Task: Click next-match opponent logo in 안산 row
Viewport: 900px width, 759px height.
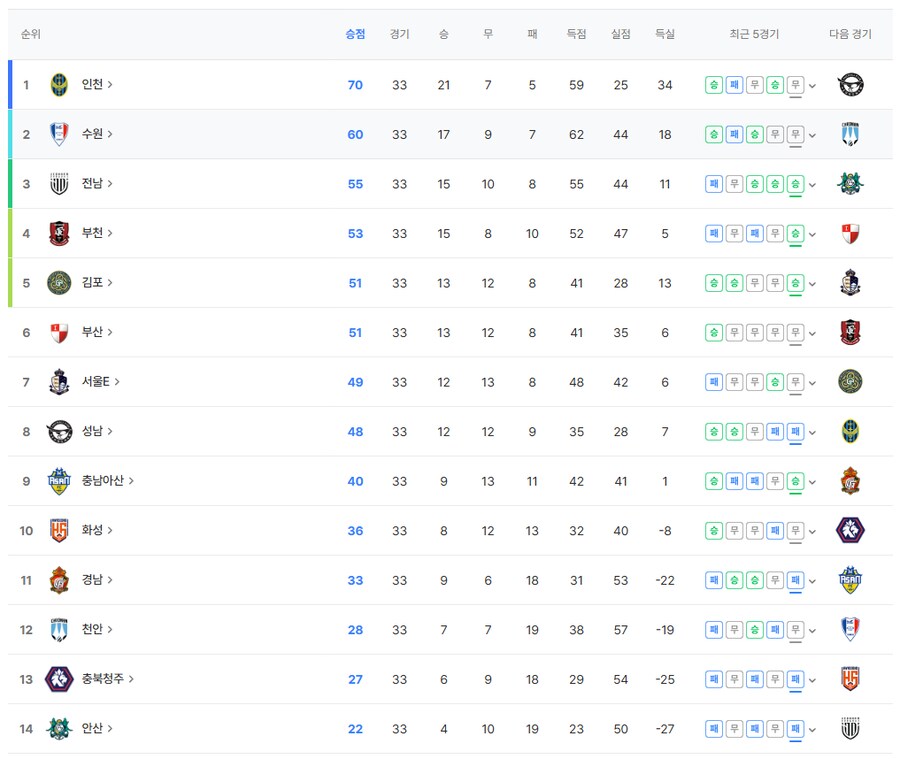Action: (850, 729)
